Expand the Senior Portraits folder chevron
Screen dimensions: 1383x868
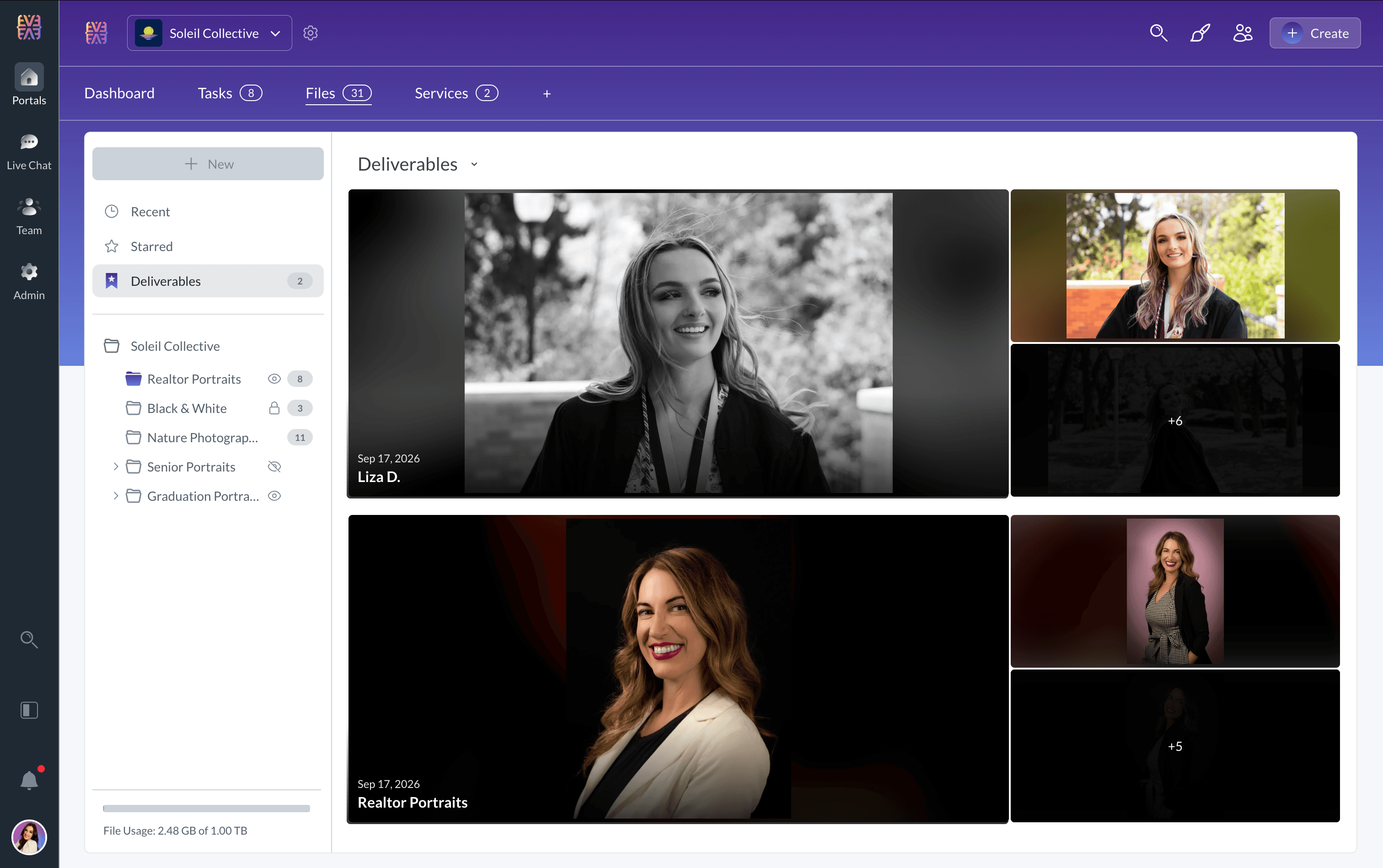pos(115,467)
